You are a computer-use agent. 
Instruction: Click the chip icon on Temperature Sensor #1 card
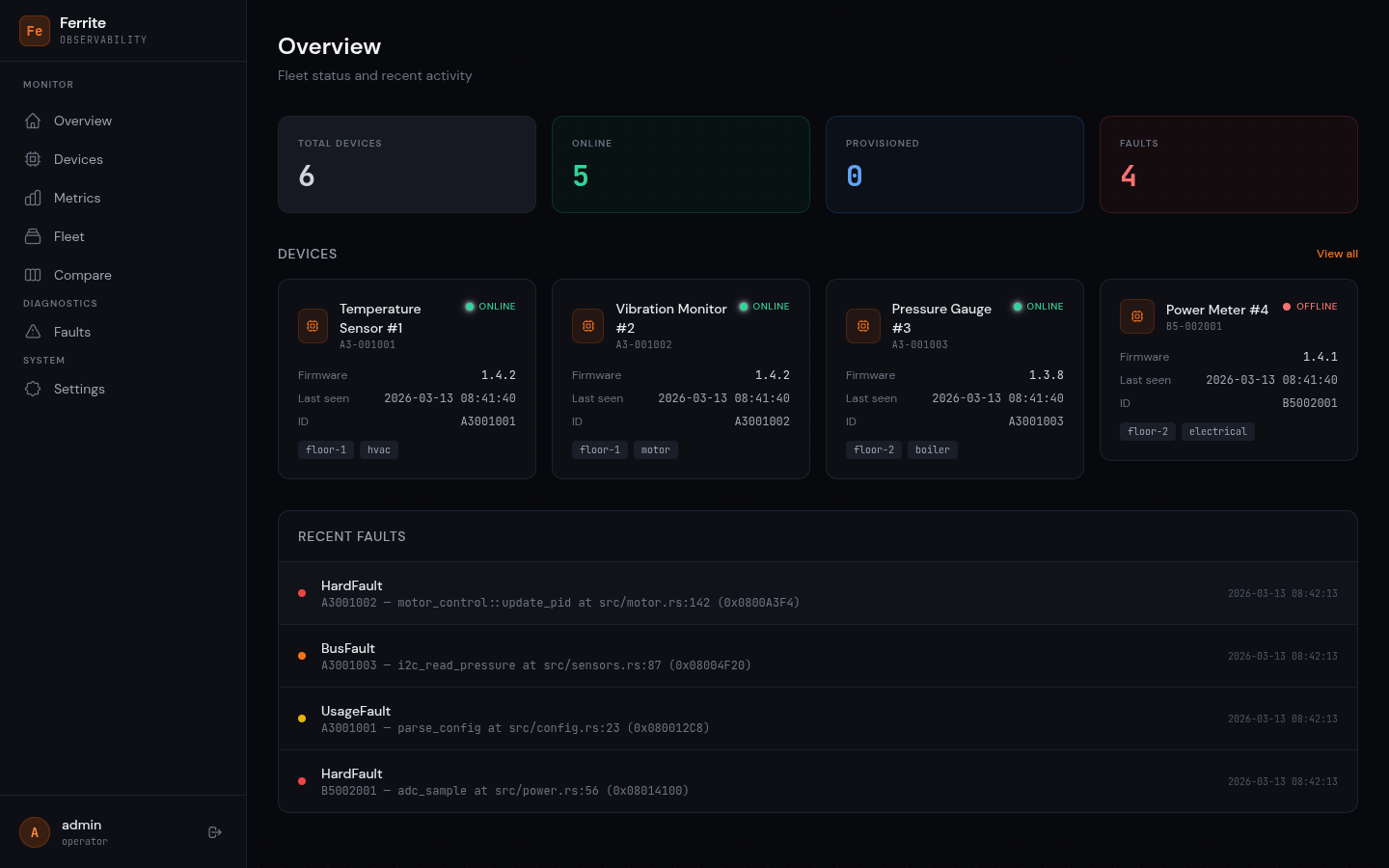pos(313,326)
